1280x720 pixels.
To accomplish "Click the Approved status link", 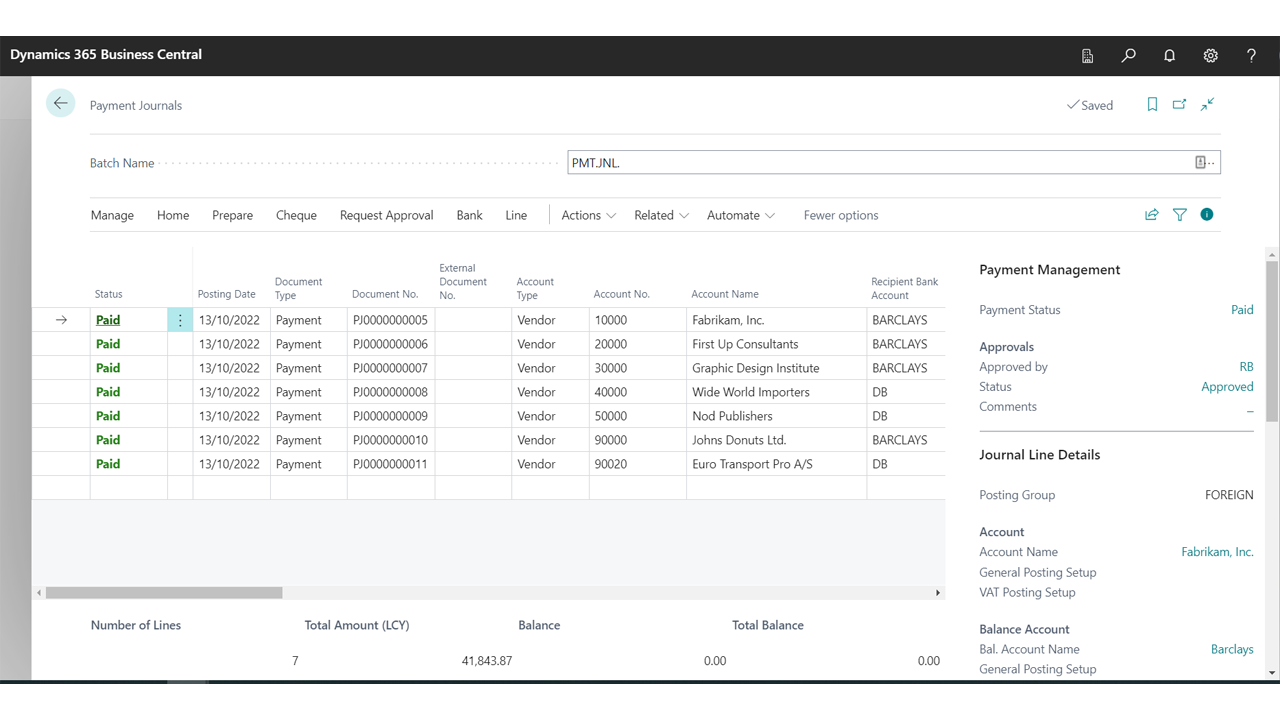I will pyautogui.click(x=1227, y=387).
